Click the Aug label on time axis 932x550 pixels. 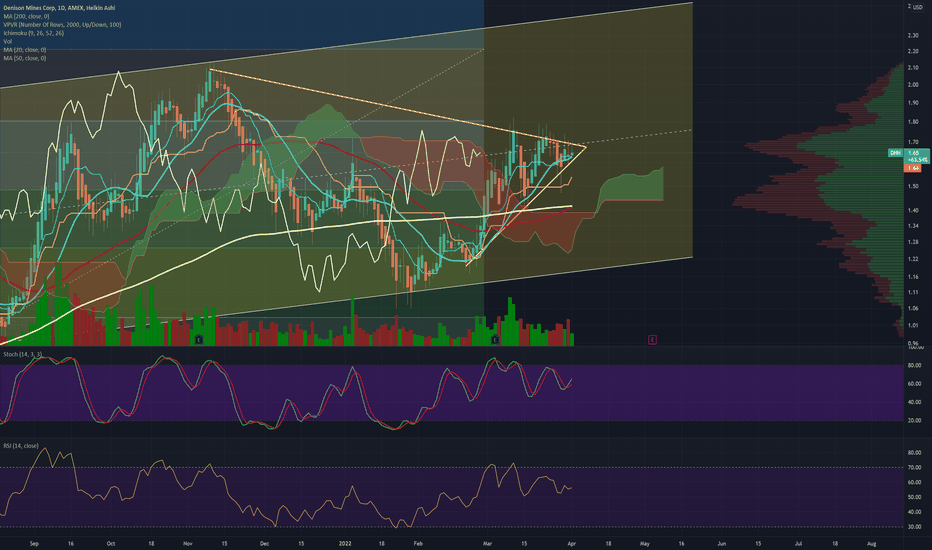tap(871, 543)
